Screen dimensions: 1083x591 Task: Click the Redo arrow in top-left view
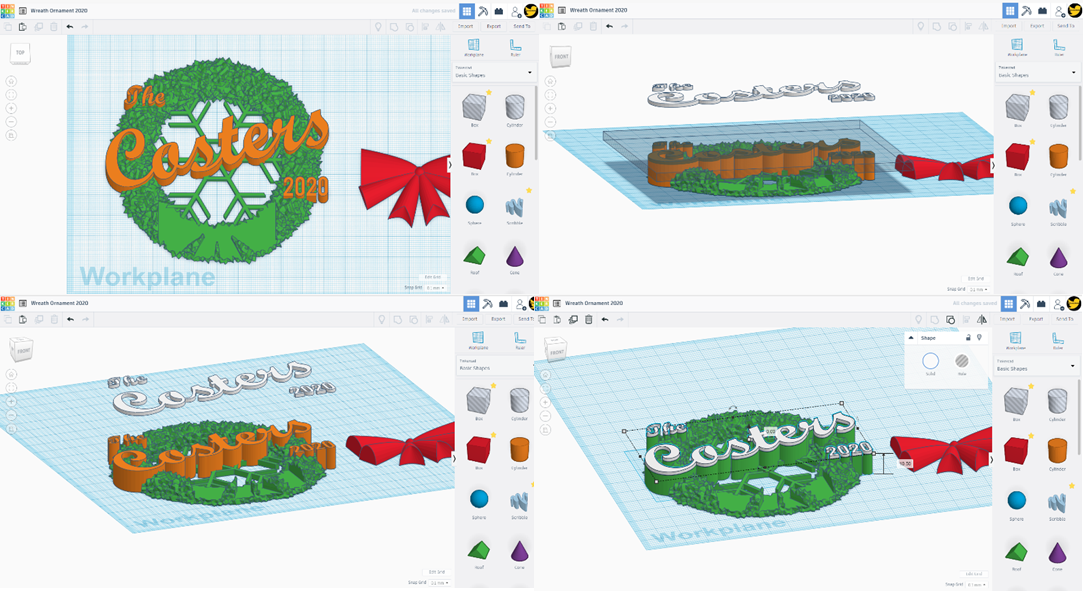[x=85, y=27]
